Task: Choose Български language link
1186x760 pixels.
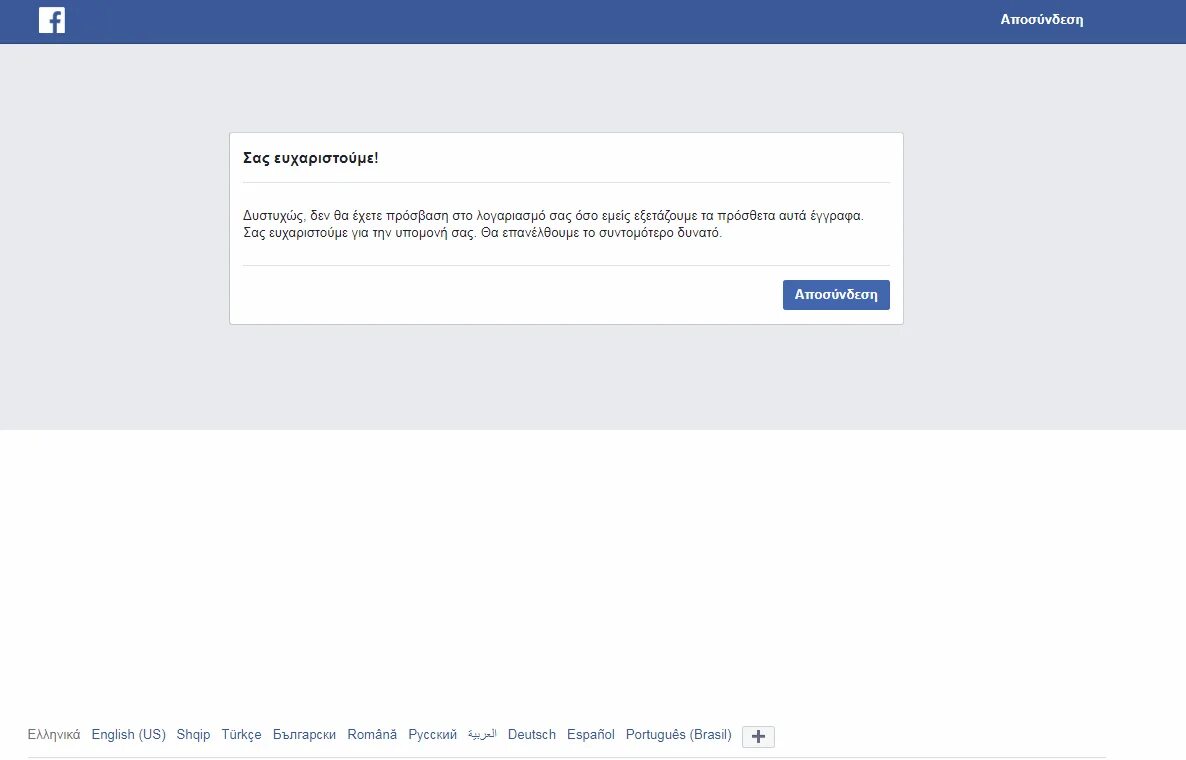Action: click(304, 734)
